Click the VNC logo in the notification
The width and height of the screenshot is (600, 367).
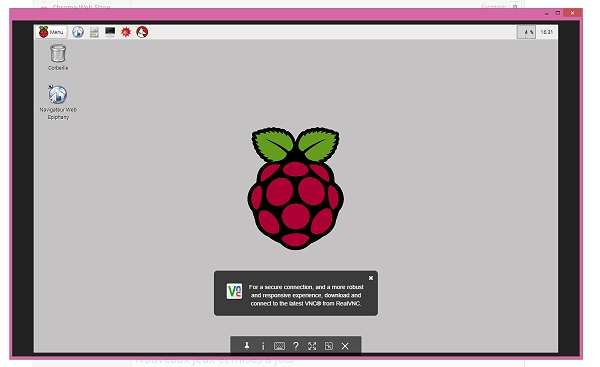(x=234, y=291)
